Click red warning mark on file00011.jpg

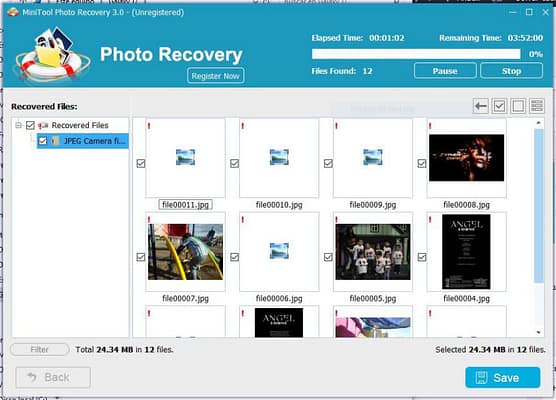149,126
